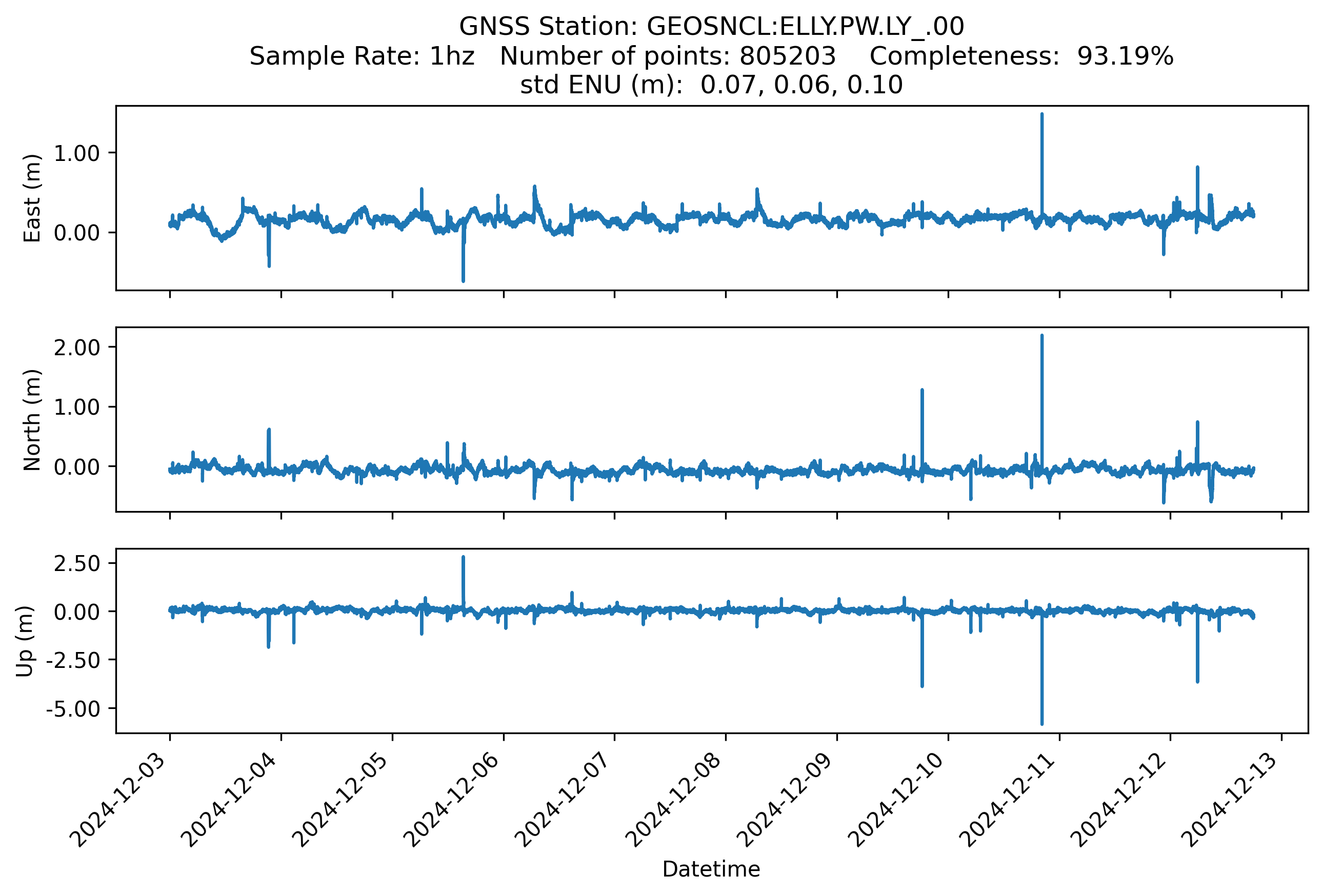Click the std ENU values line

click(x=711, y=85)
